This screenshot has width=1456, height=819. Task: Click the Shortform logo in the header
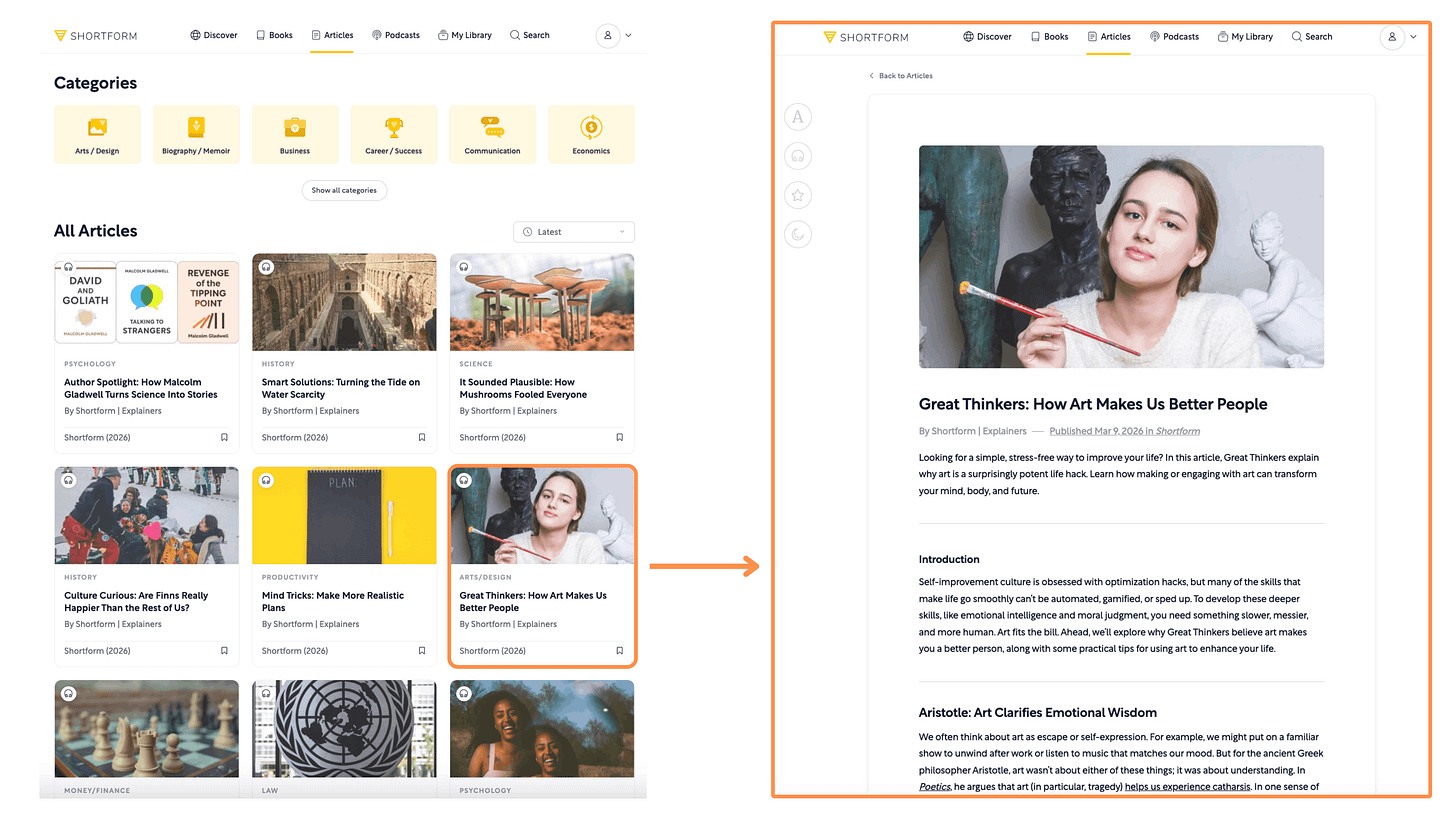[95, 35]
